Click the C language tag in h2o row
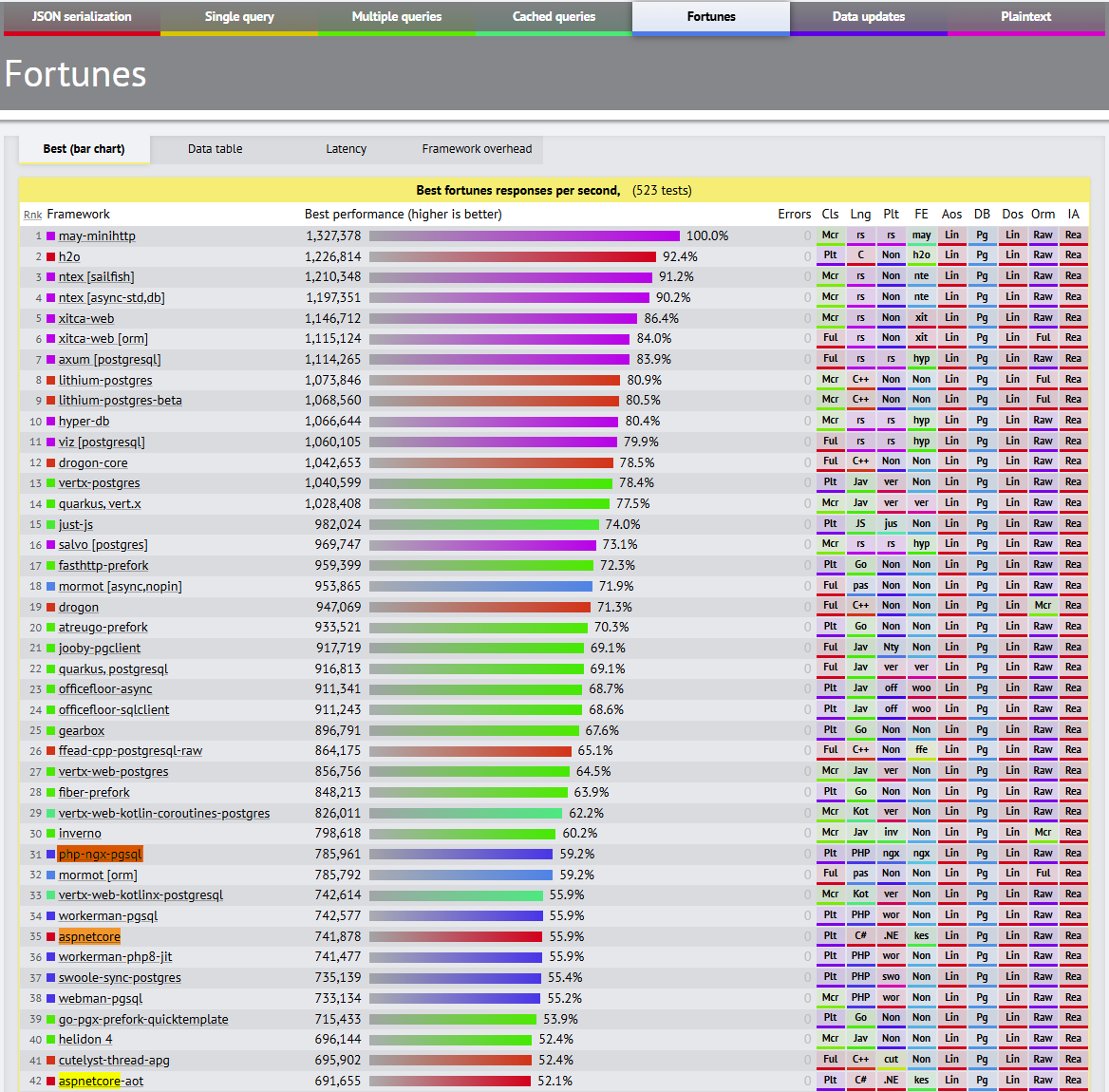Screen dimensions: 1109x1092 coord(861,256)
